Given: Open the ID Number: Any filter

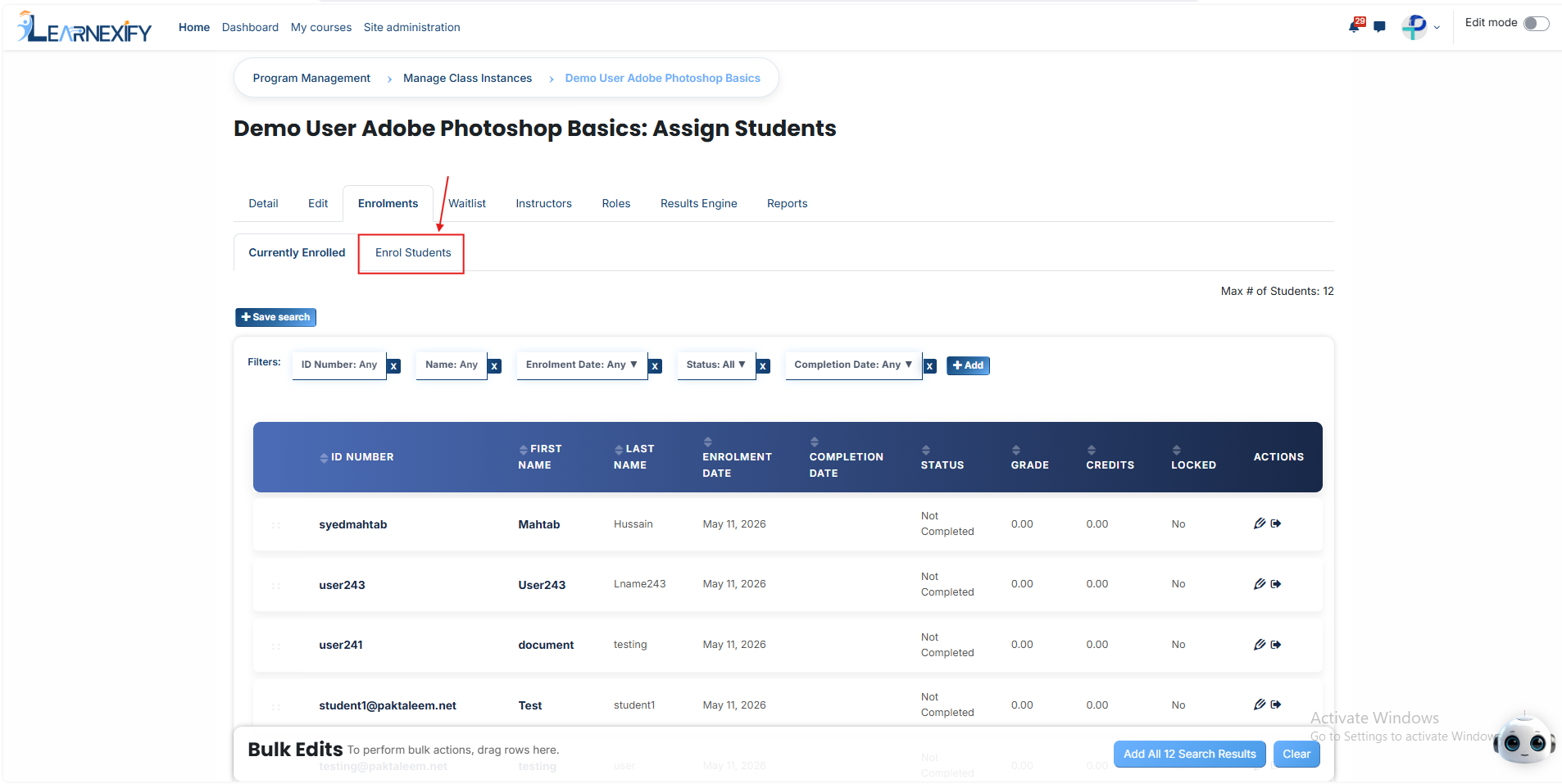Looking at the screenshot, I should click(339, 365).
